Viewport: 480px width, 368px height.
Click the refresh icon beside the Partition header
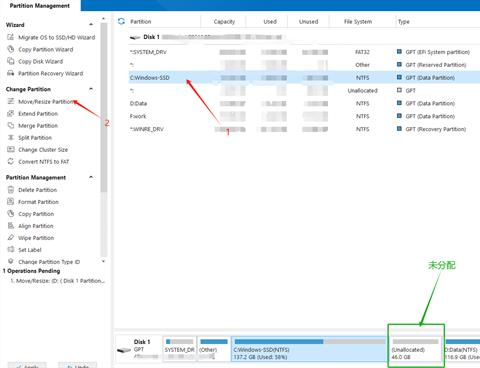121,21
